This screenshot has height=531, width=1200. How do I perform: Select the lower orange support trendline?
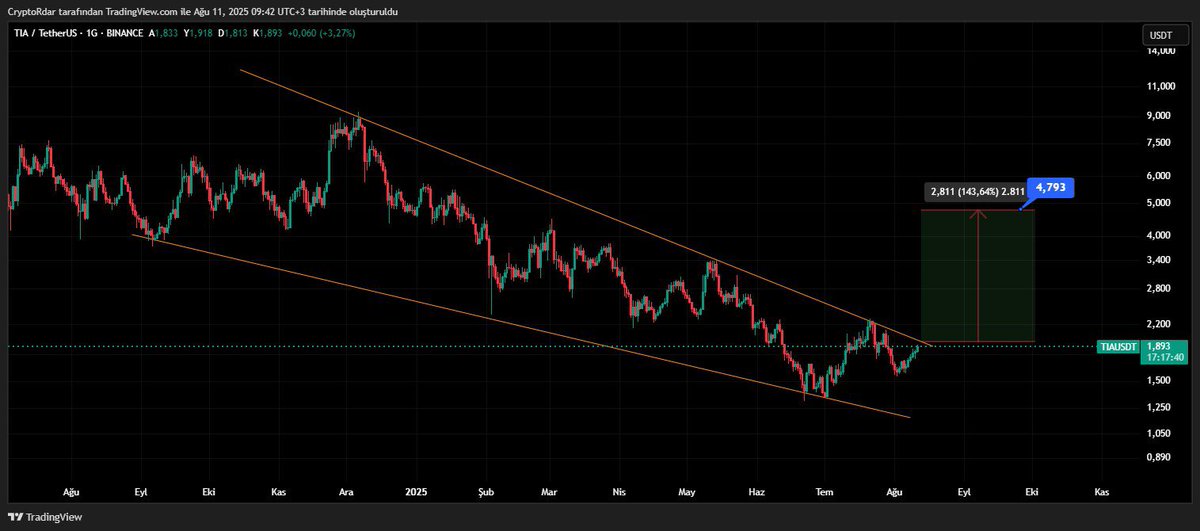pyautogui.click(x=520, y=325)
